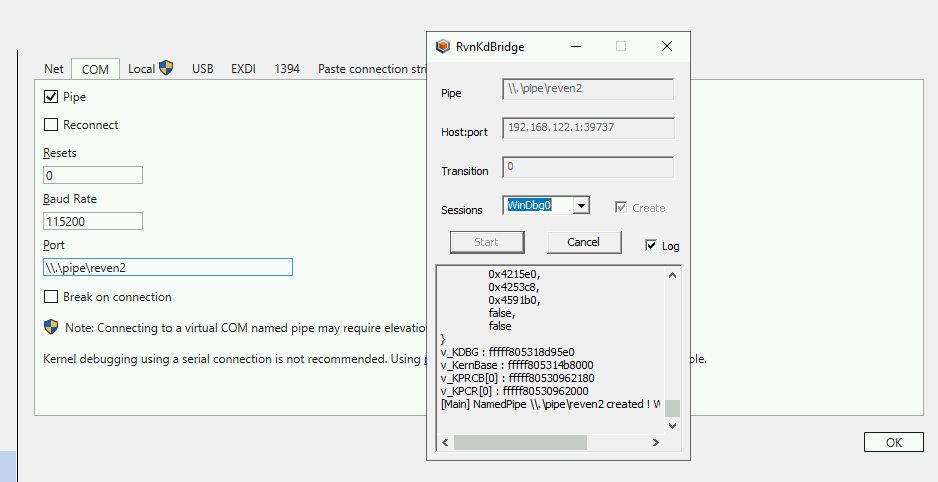Enable the Reconnect checkbox
The height and width of the screenshot is (482, 938).
coord(51,124)
